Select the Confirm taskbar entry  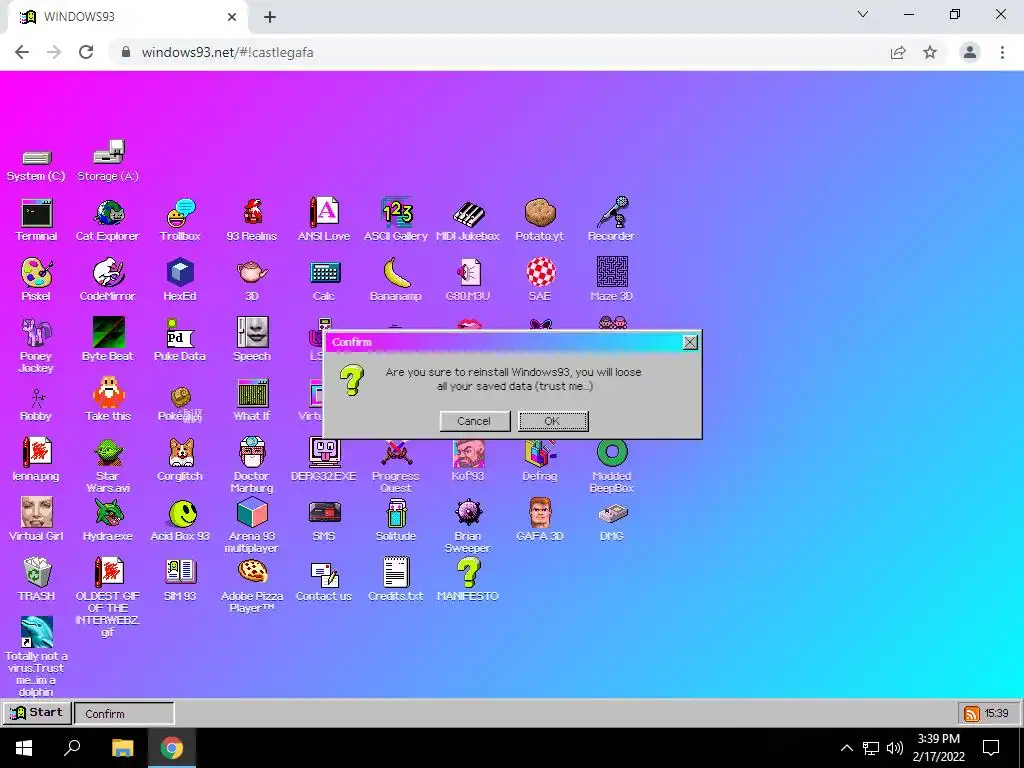tap(124, 713)
